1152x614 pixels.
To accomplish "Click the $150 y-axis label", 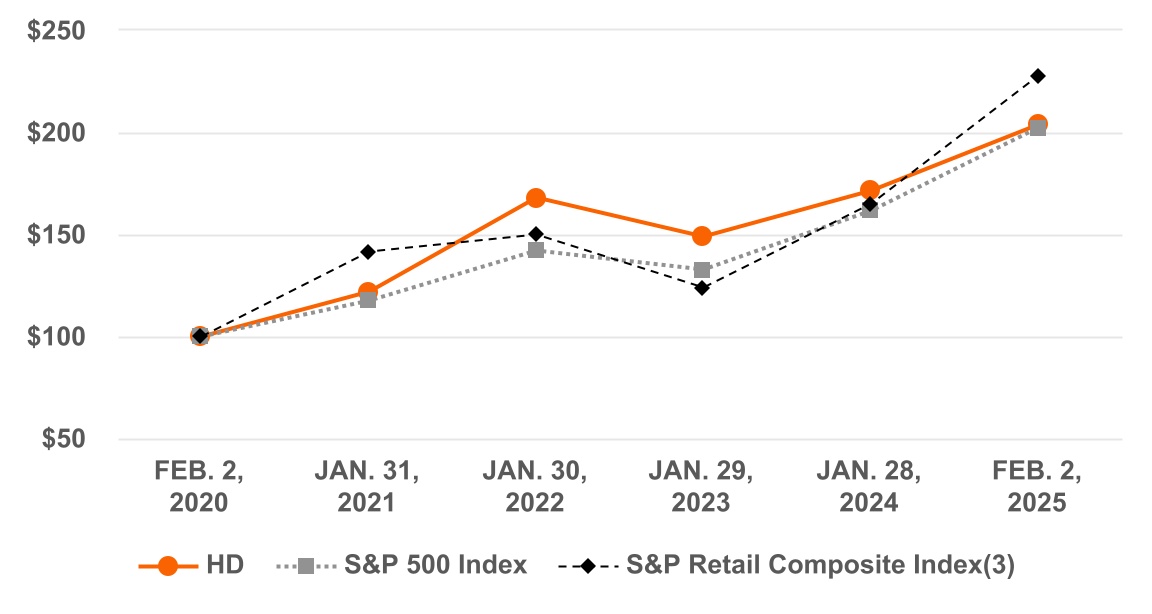I will pos(57,235).
